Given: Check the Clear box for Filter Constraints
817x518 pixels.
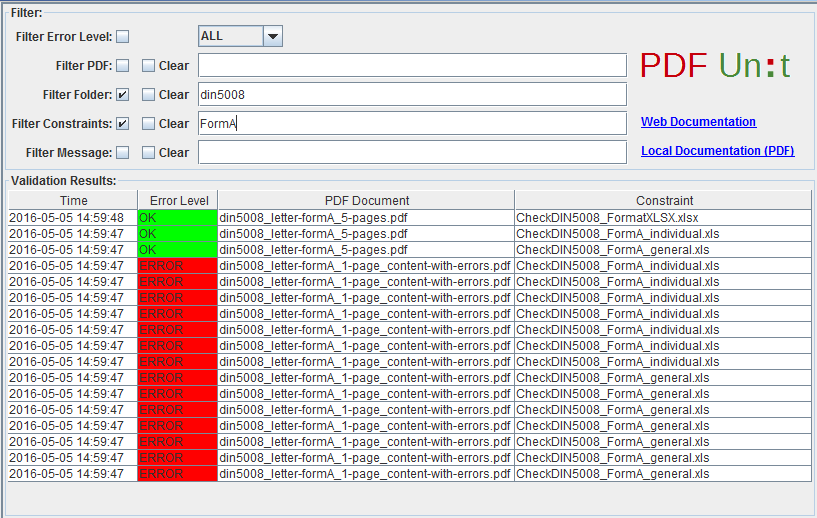Looking at the screenshot, I should pos(148,124).
